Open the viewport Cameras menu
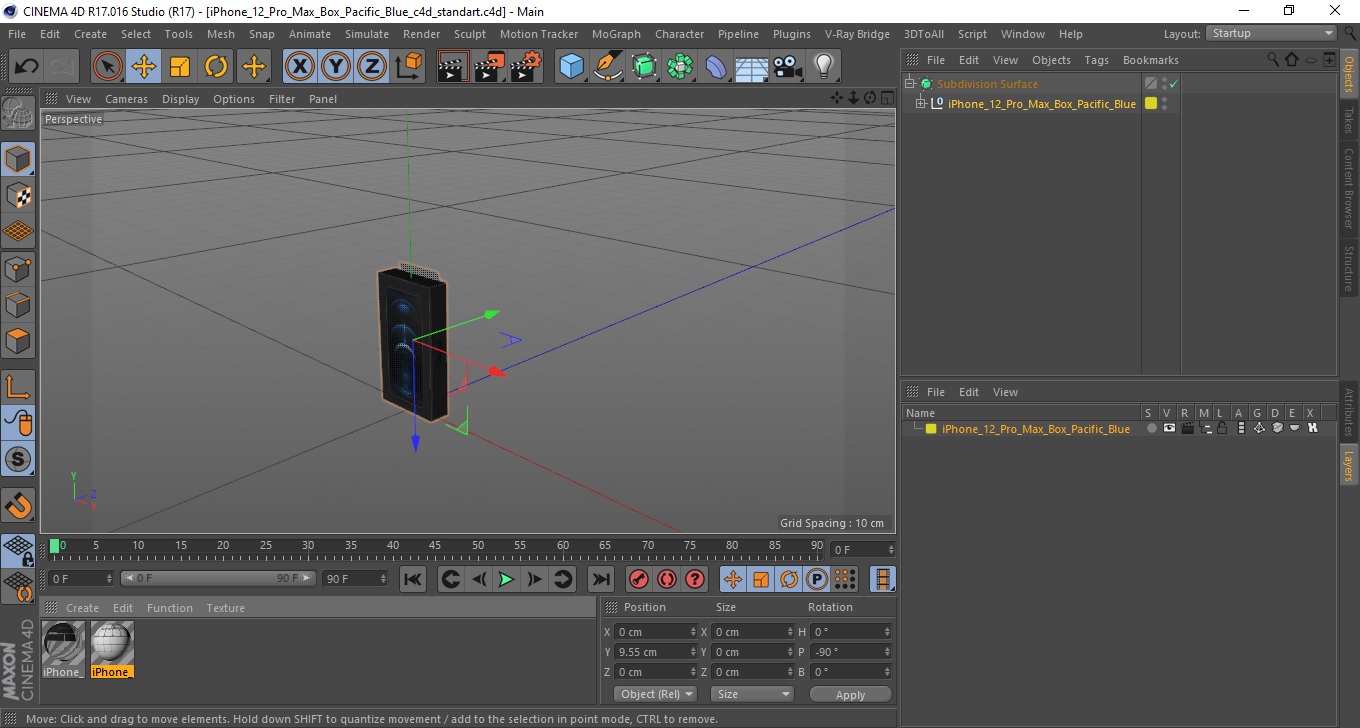The image size is (1360, 728). pyautogui.click(x=126, y=99)
